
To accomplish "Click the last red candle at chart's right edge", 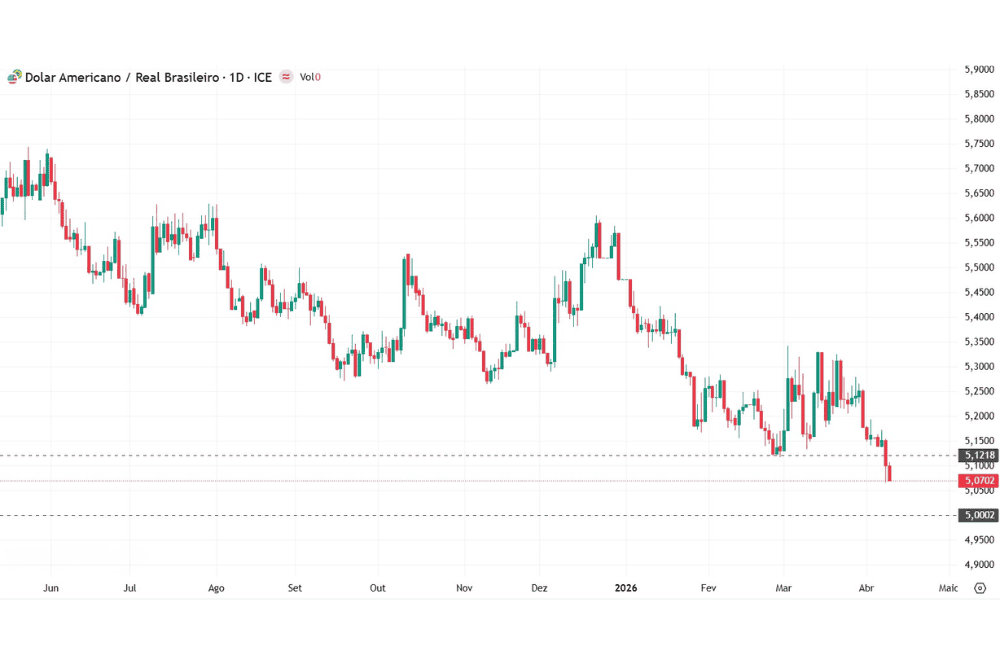I will [890, 474].
